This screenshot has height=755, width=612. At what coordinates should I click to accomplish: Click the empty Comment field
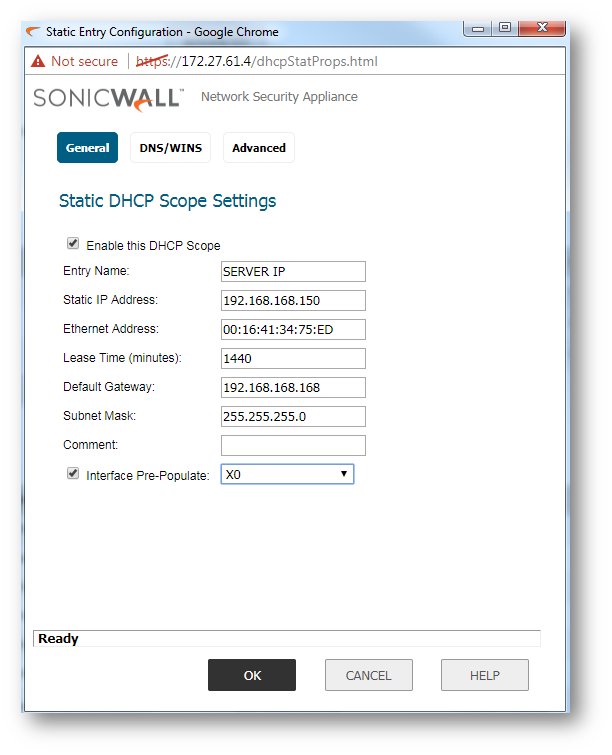293,445
